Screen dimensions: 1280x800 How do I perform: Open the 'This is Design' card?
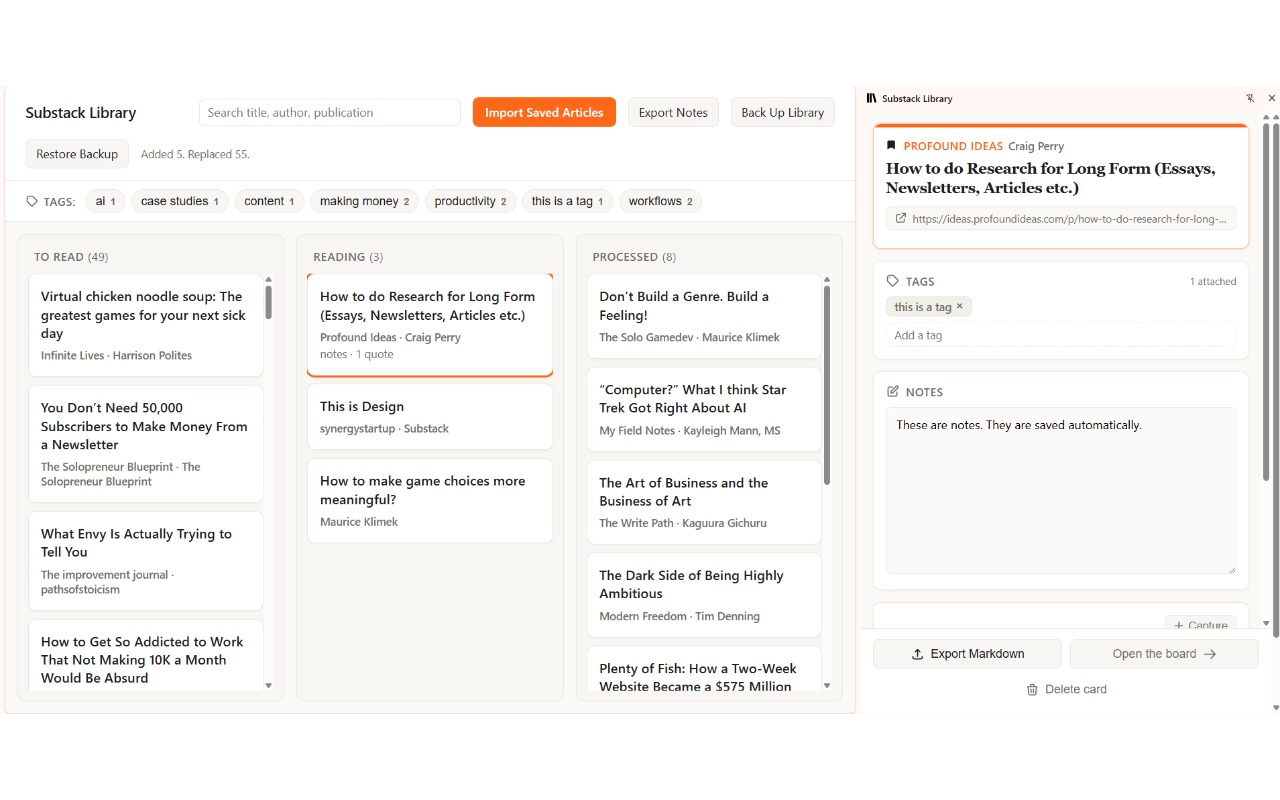[430, 417]
